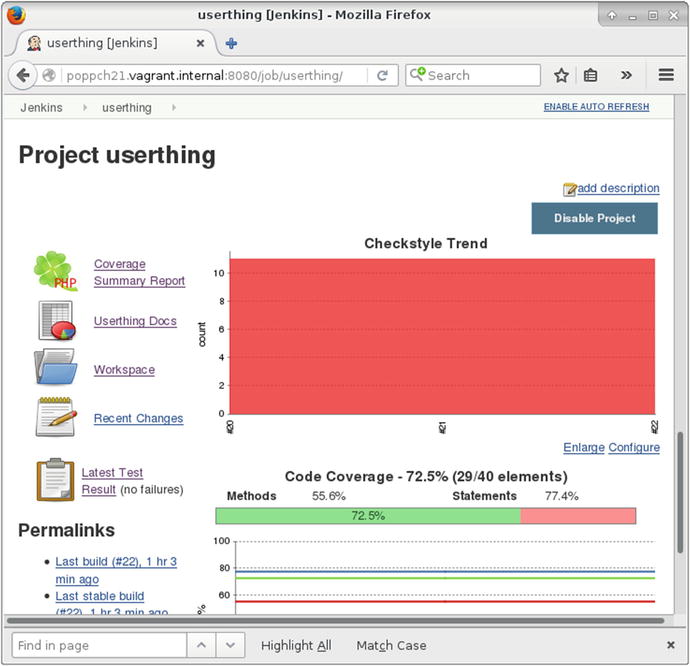Show more toolbar items via the chevron
This screenshot has width=690, height=666.
pyautogui.click(x=626, y=76)
